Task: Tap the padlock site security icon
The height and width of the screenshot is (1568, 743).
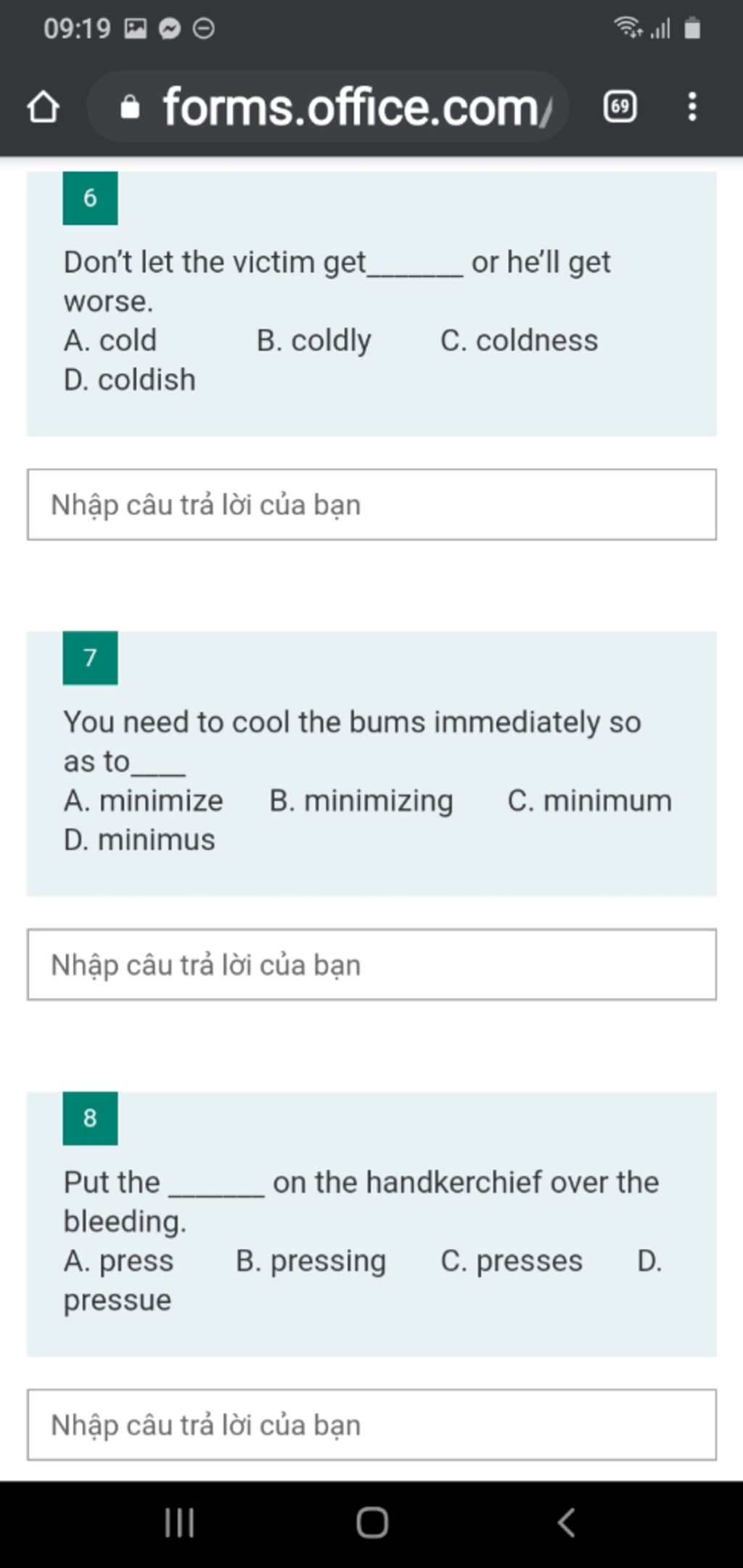Action: point(130,107)
